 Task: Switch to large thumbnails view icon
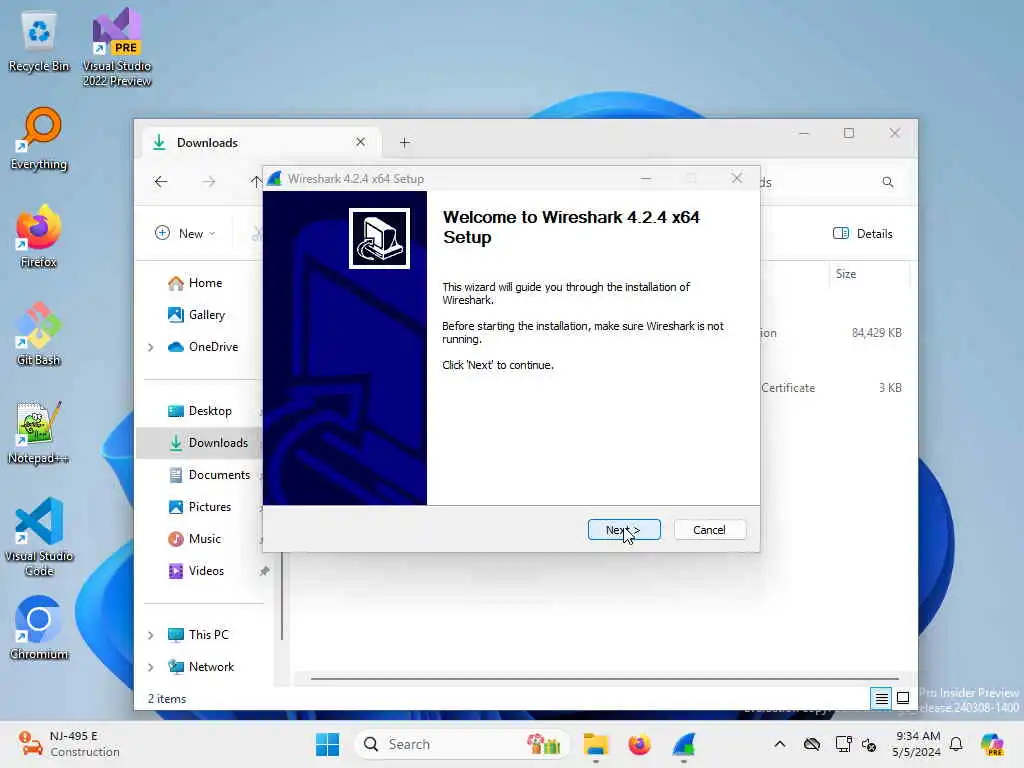[x=903, y=698]
